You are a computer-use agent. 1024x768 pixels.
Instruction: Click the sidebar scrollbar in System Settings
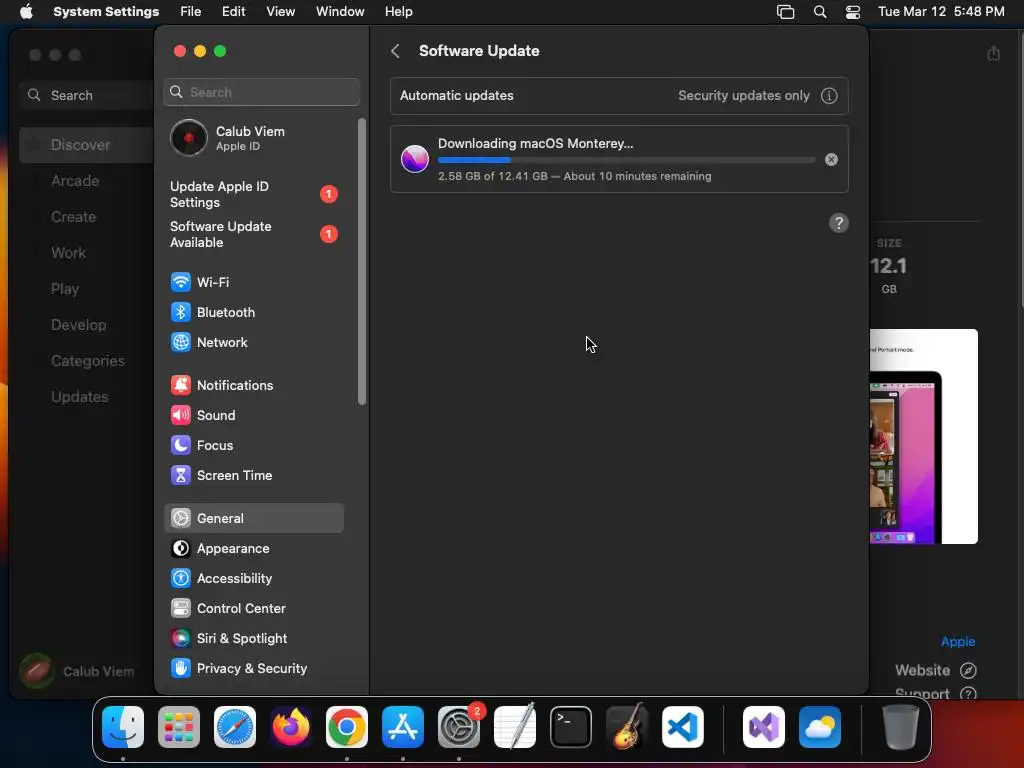tap(362, 261)
